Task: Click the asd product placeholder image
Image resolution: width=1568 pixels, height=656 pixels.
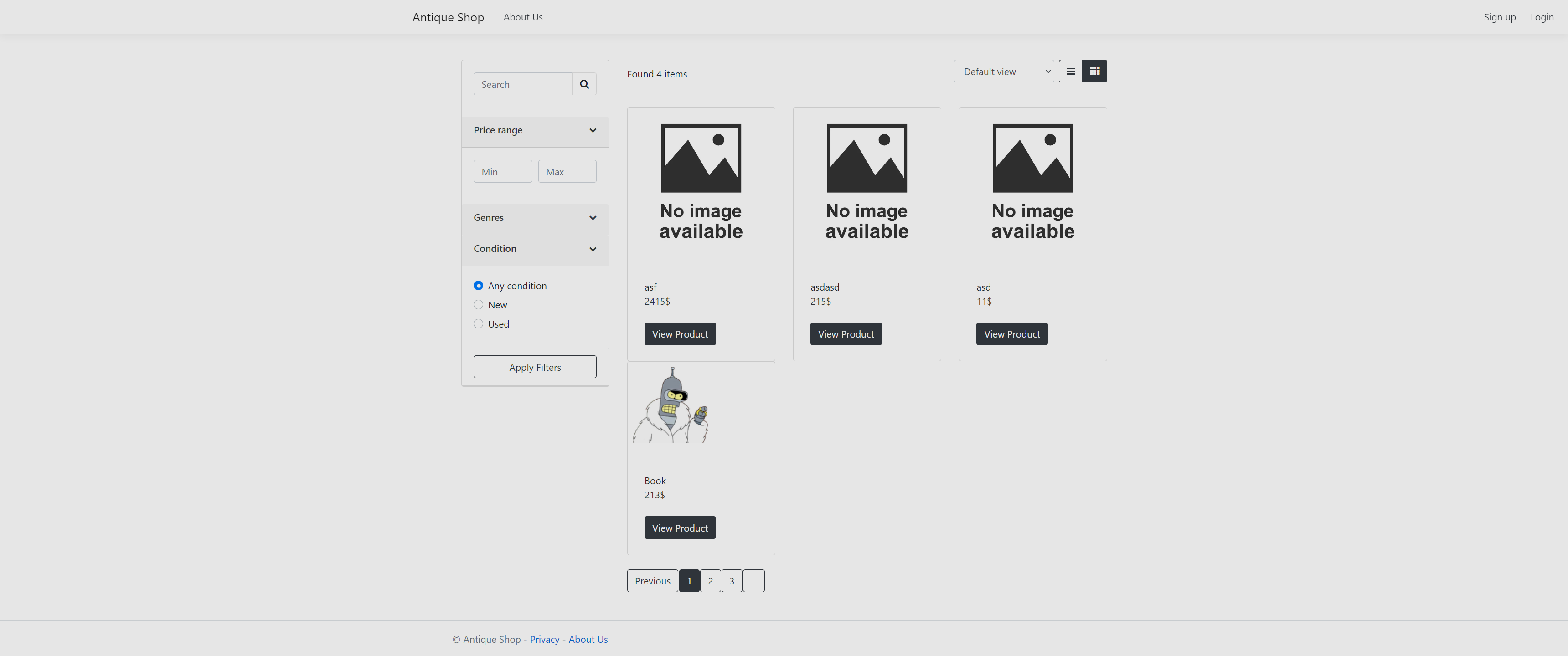Action: tap(1032, 182)
